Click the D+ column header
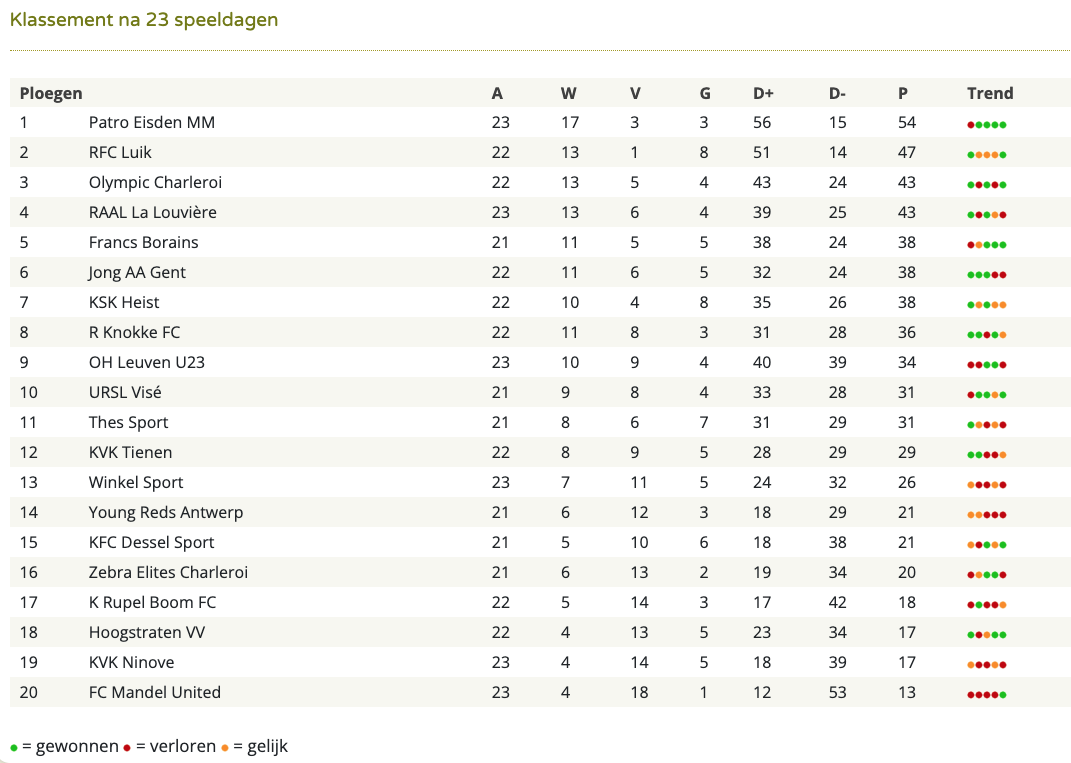 763,93
